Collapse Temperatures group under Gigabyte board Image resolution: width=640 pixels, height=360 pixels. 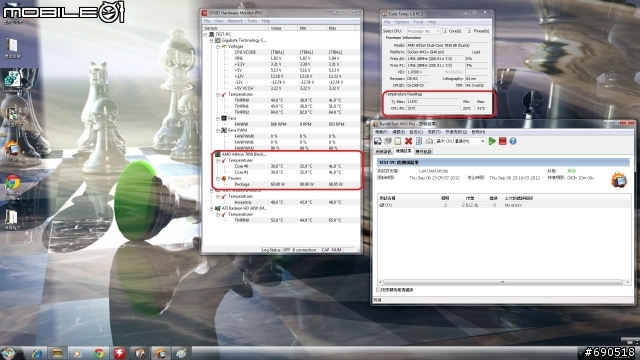tap(218, 94)
